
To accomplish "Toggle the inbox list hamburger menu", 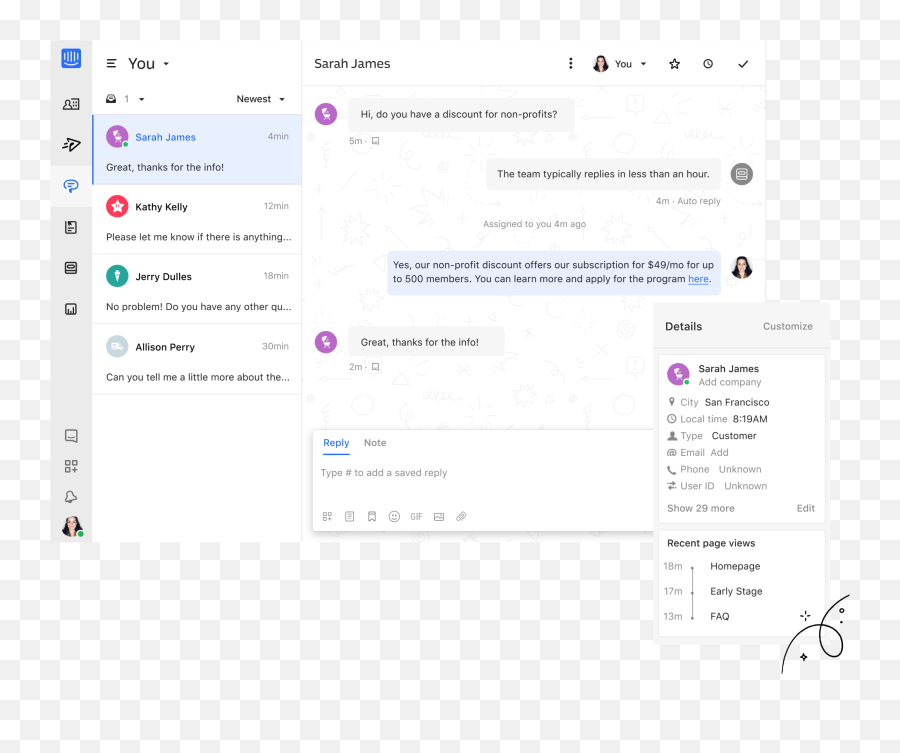I will tap(111, 64).
